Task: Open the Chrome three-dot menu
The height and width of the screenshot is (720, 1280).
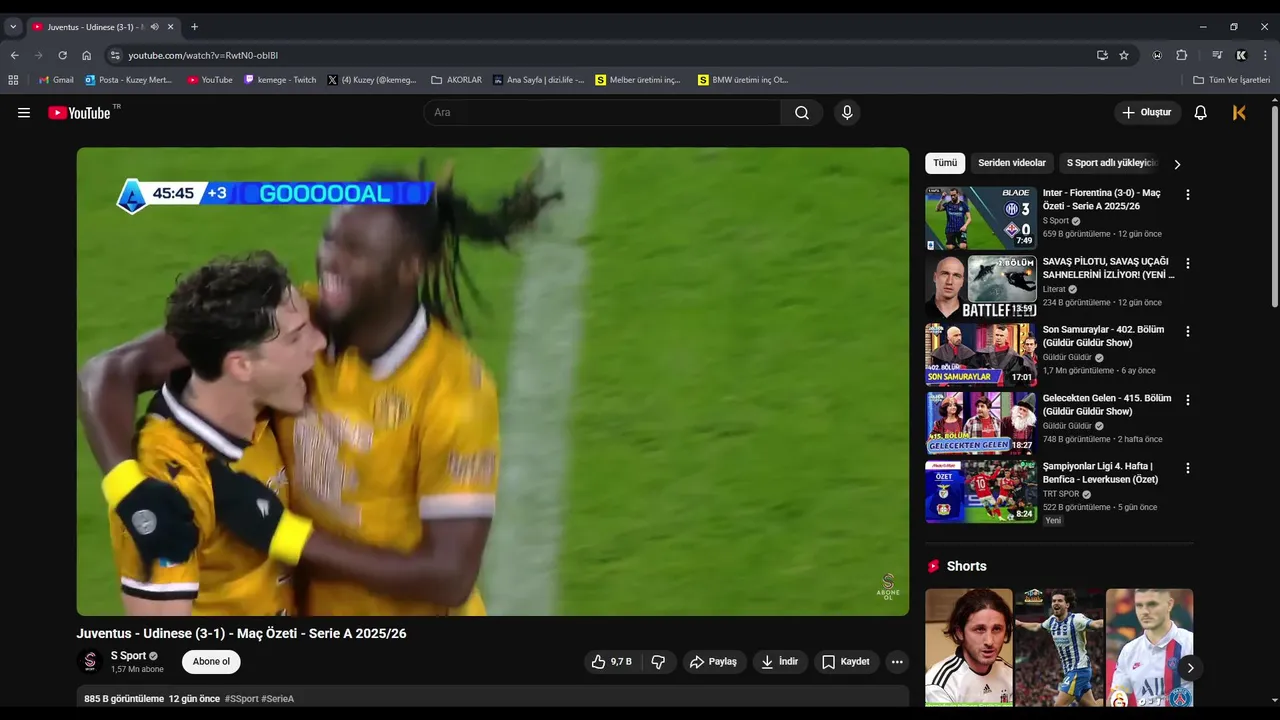Action: [1265, 55]
